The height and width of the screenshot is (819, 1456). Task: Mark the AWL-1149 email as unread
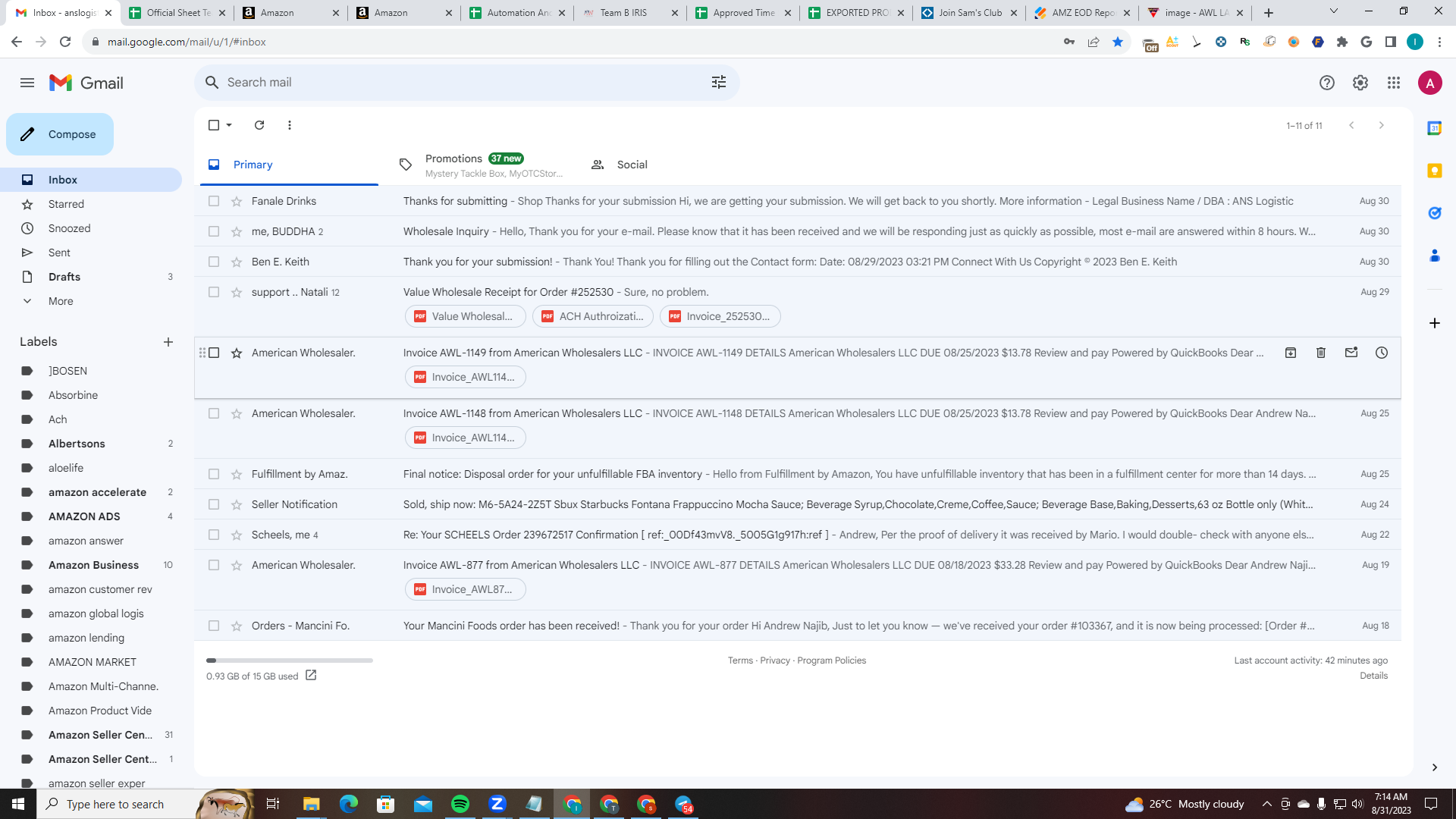(x=1351, y=353)
